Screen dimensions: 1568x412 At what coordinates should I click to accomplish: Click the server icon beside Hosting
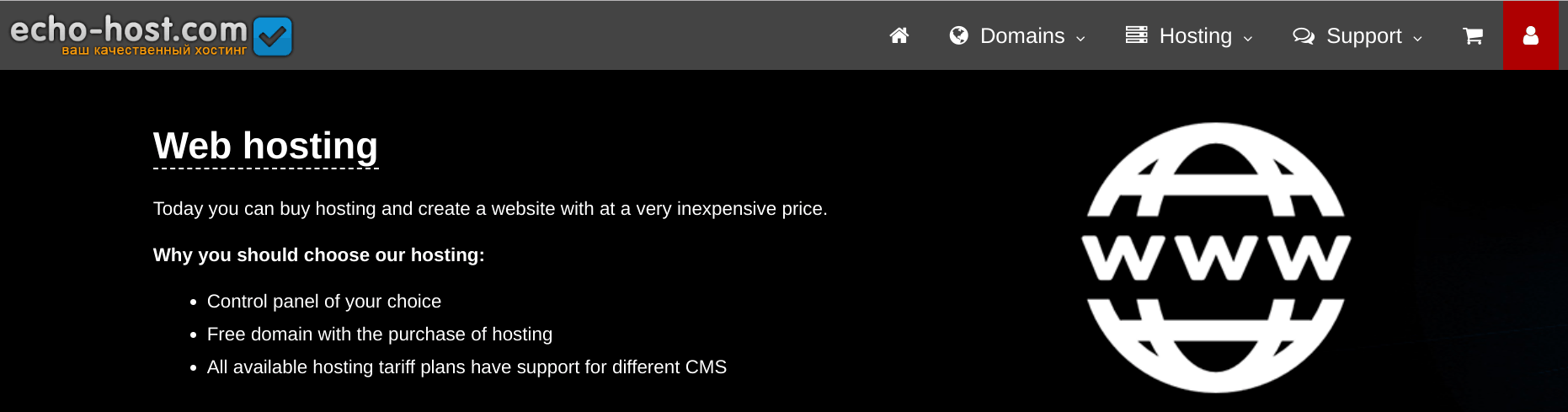point(1137,35)
